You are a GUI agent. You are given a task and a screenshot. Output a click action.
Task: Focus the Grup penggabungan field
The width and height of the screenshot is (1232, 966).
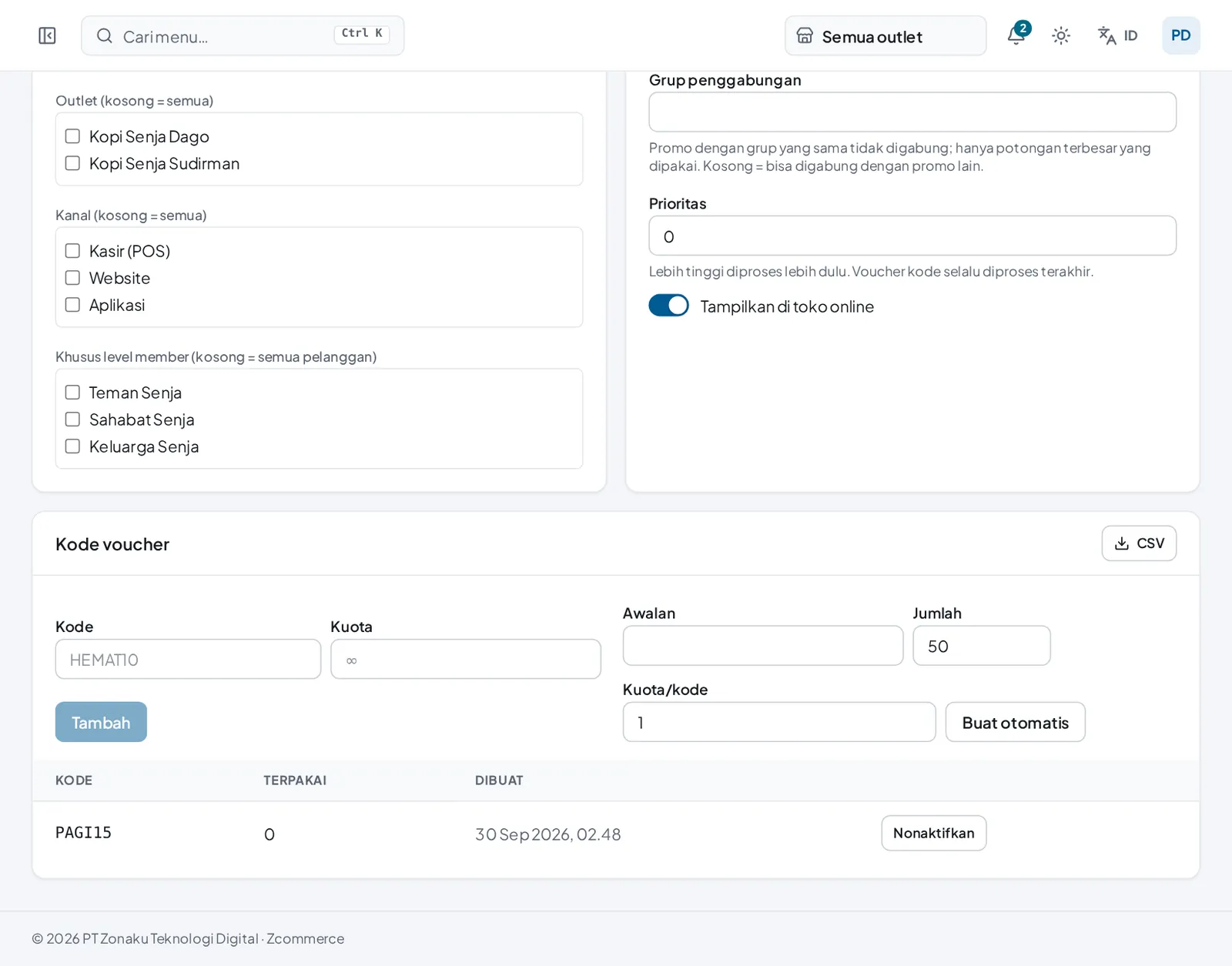tap(912, 112)
